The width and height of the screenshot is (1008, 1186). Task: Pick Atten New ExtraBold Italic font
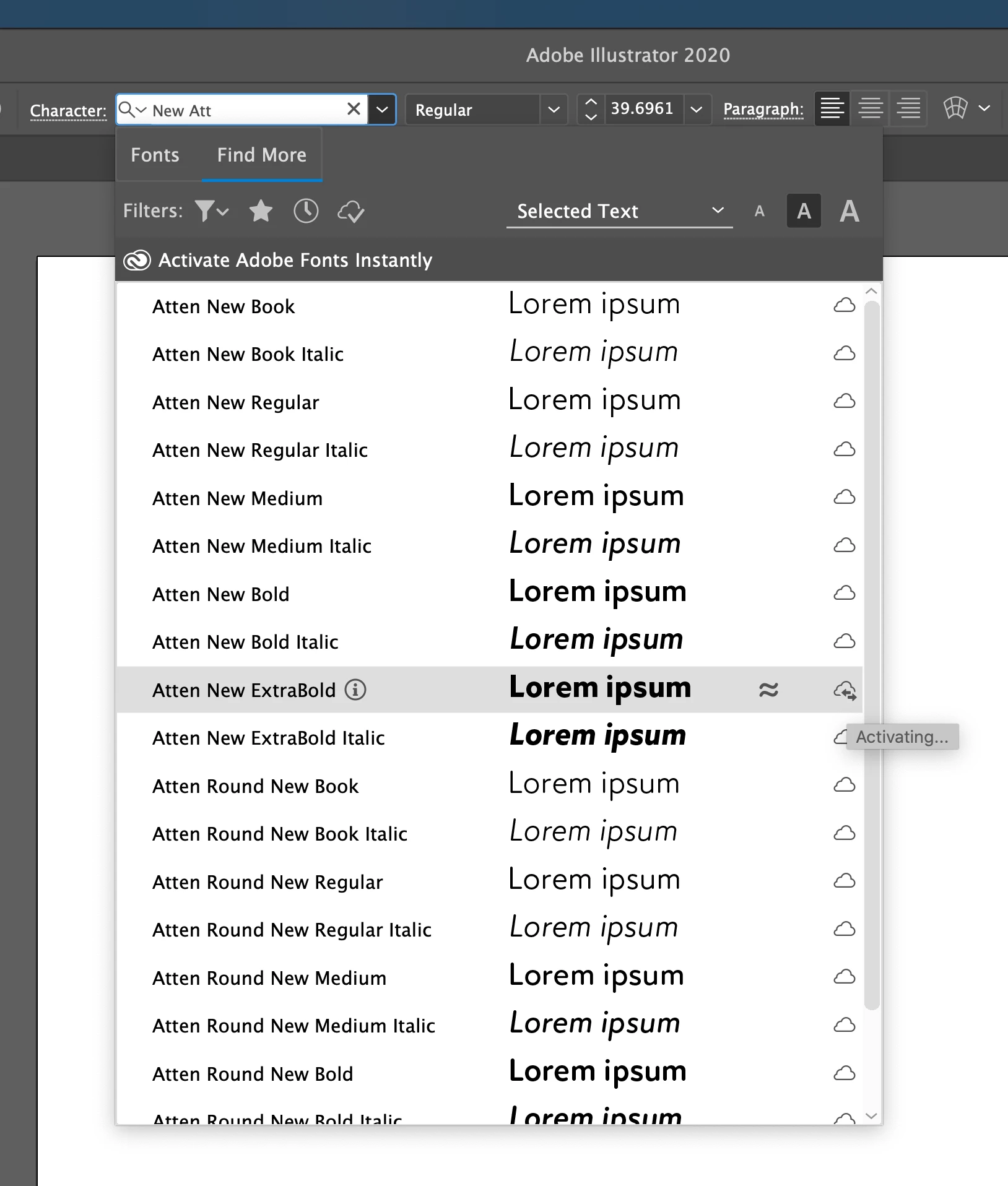click(489, 737)
